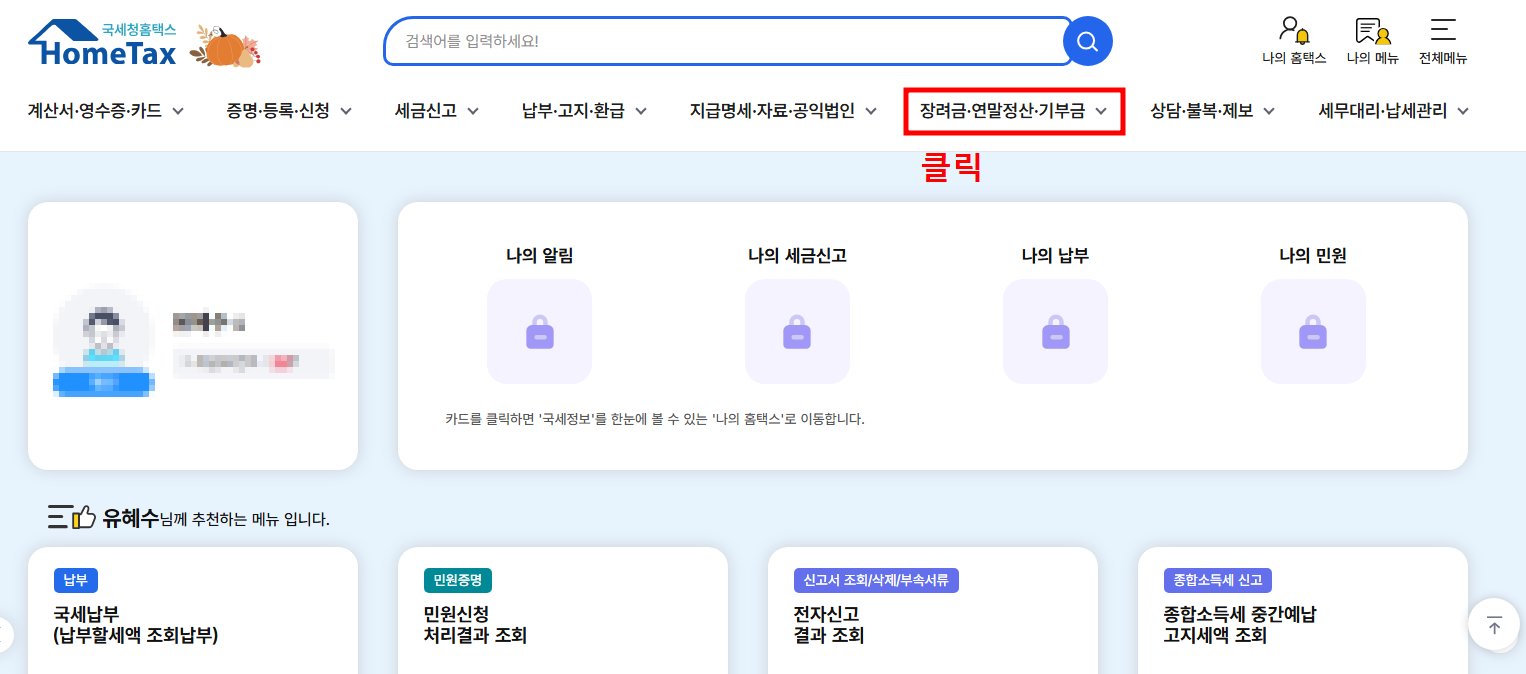Select the 계산서·영수증·카드 menu item
This screenshot has height=674, width=1526.
(x=96, y=111)
